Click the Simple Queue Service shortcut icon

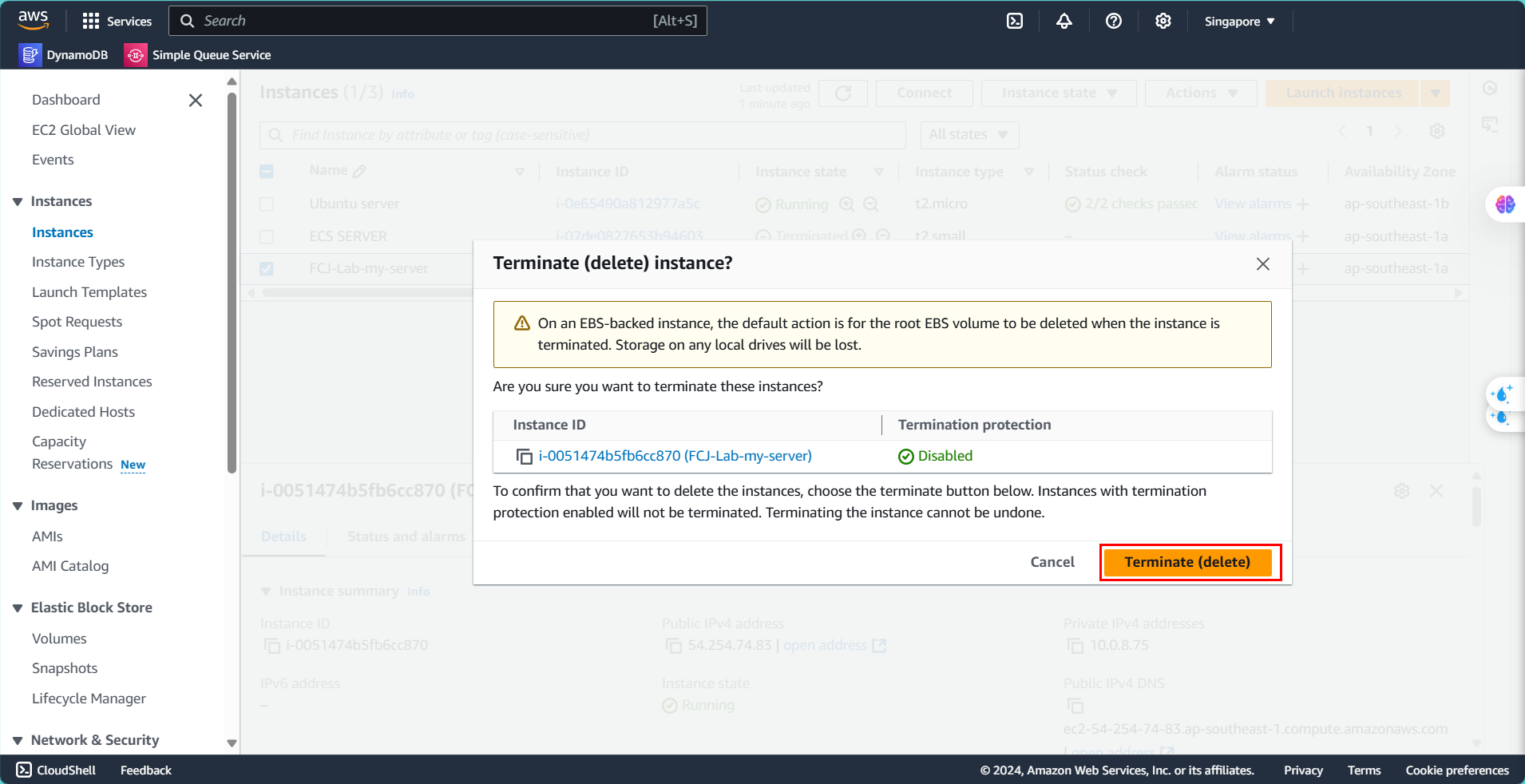point(136,55)
